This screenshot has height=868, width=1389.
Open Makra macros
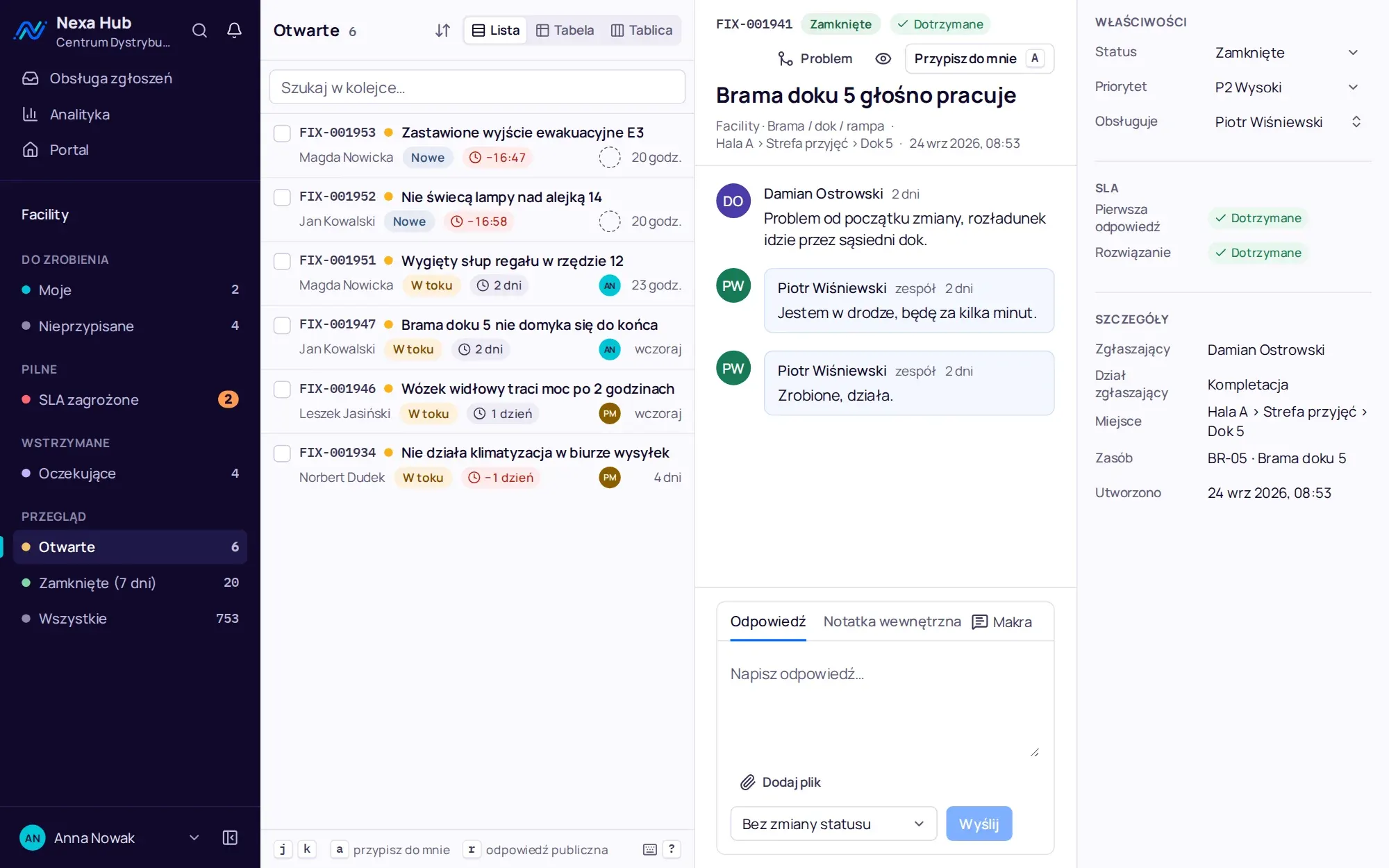1001,622
